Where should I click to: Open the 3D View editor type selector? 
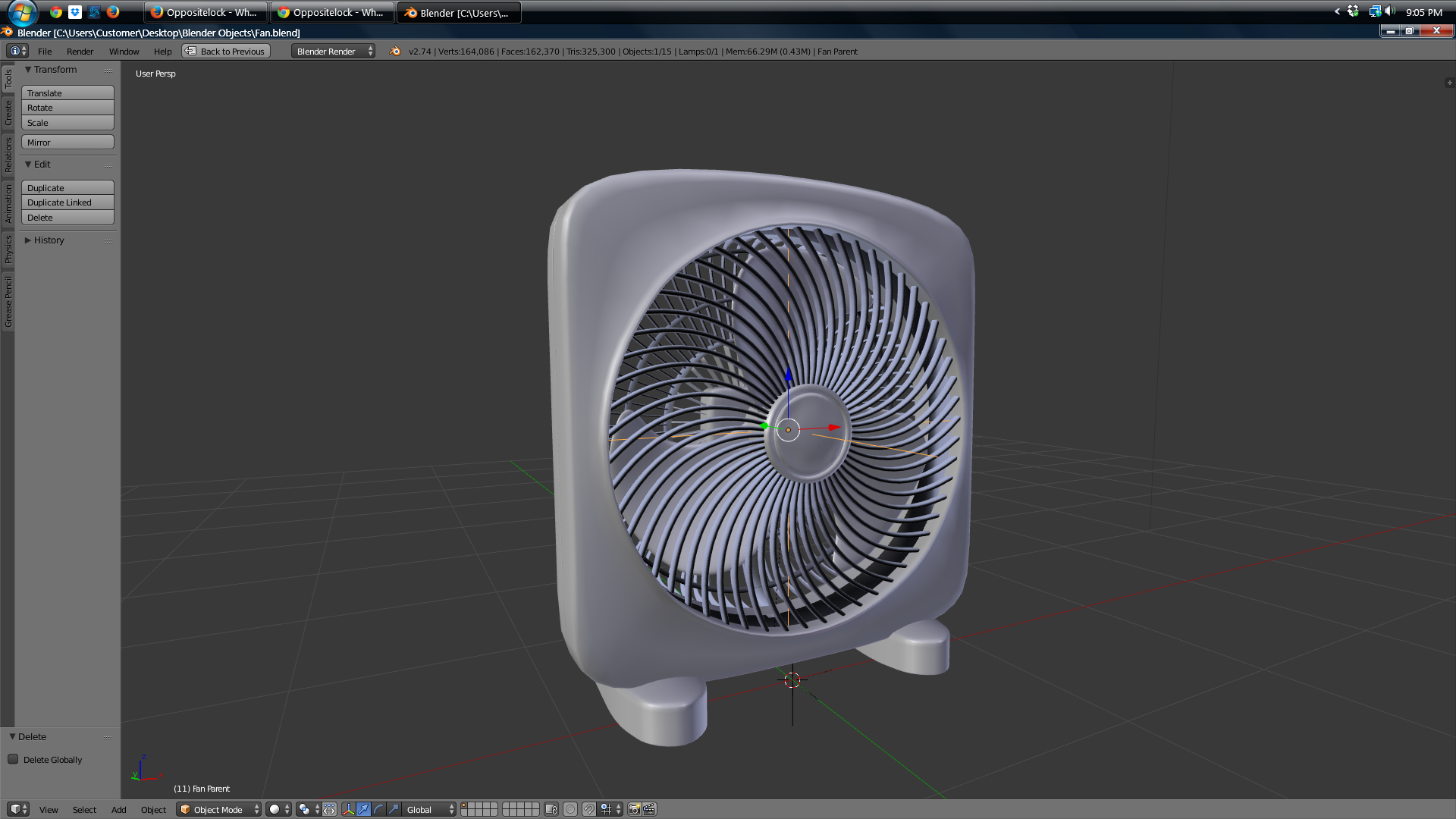click(x=18, y=809)
